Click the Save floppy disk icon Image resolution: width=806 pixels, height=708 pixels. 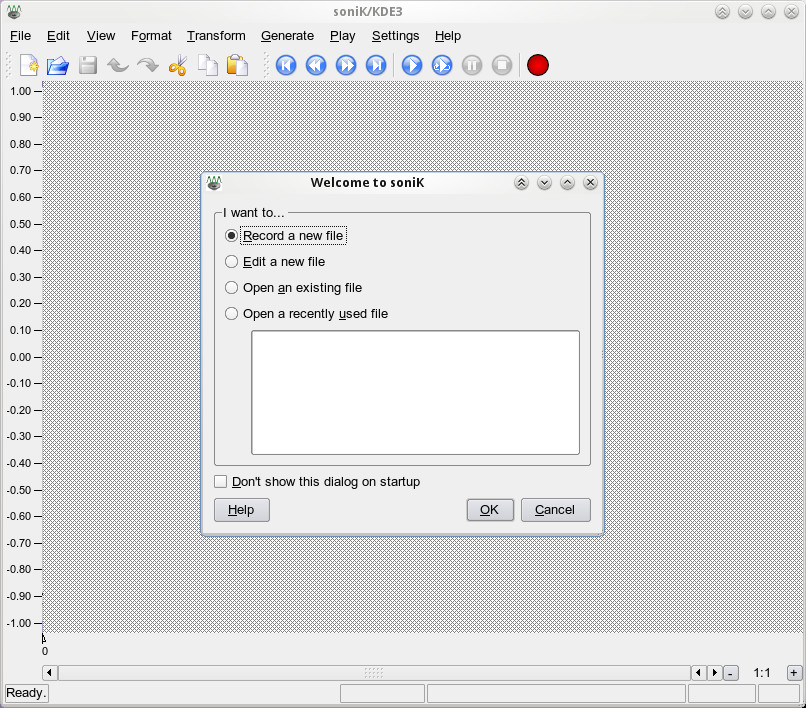[88, 65]
